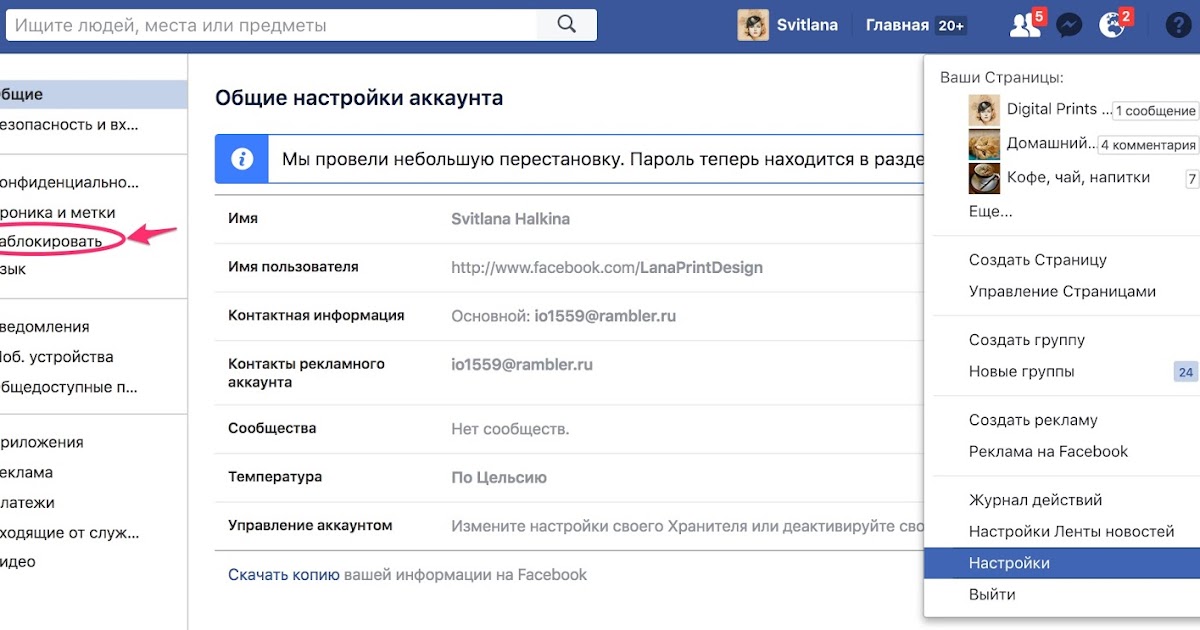Viewport: 1200px width, 630px height.
Task: Choose Создать Страницу from dropdown menu
Action: [x=1038, y=260]
